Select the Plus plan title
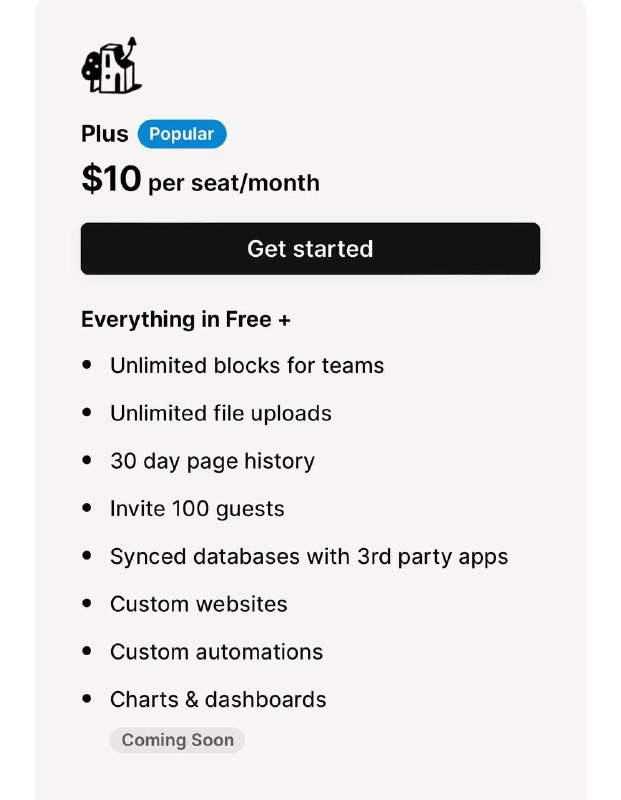This screenshot has height=800, width=621. 105,134
